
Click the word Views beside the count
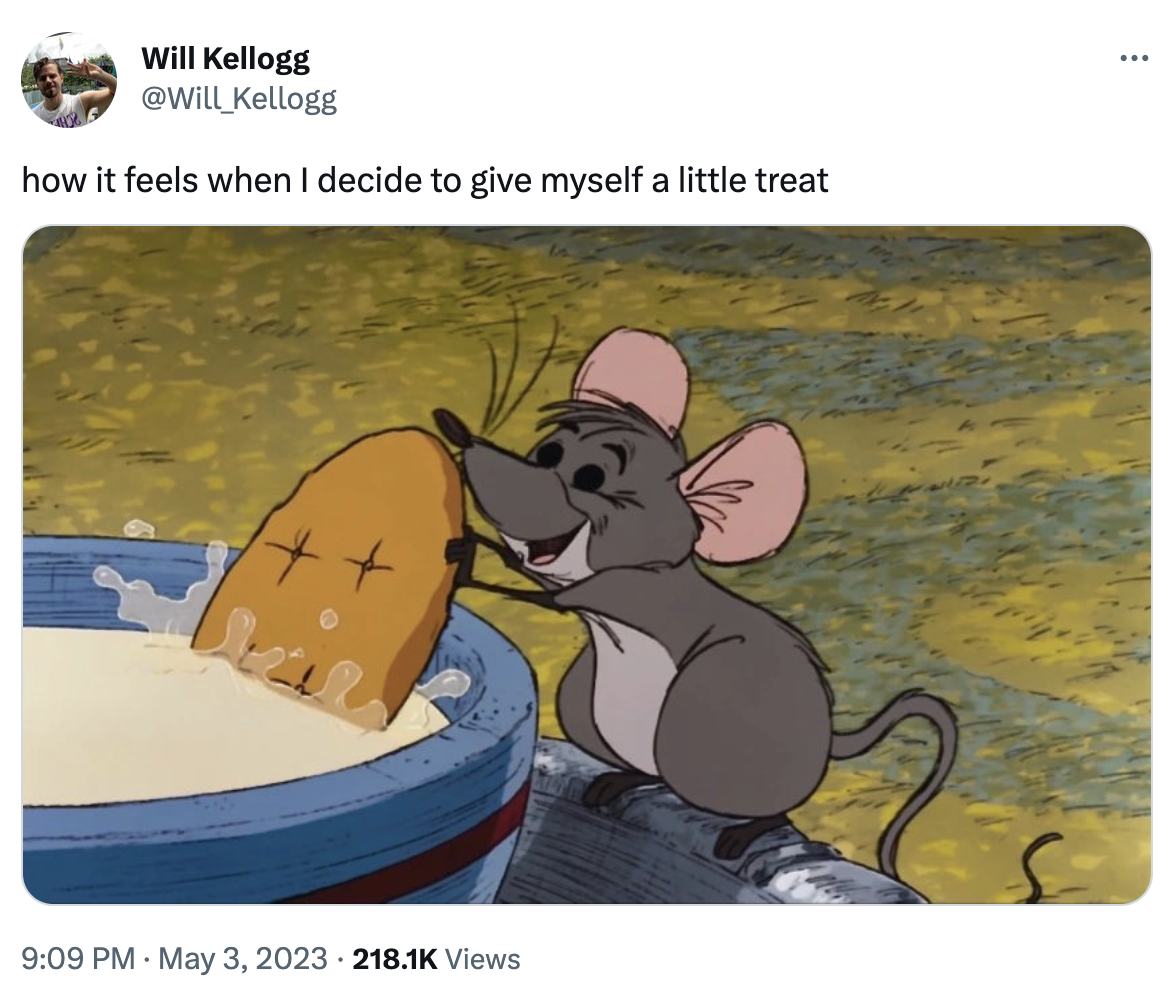(x=482, y=958)
